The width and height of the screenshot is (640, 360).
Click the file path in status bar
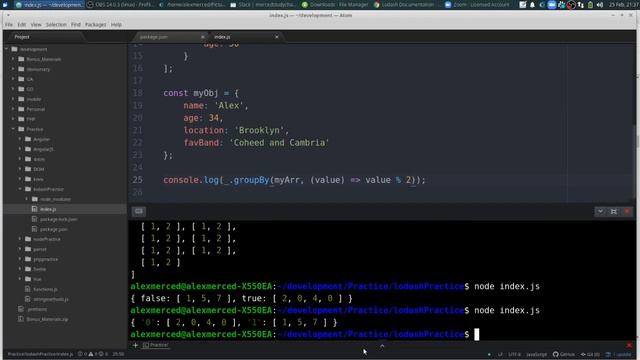point(40,354)
